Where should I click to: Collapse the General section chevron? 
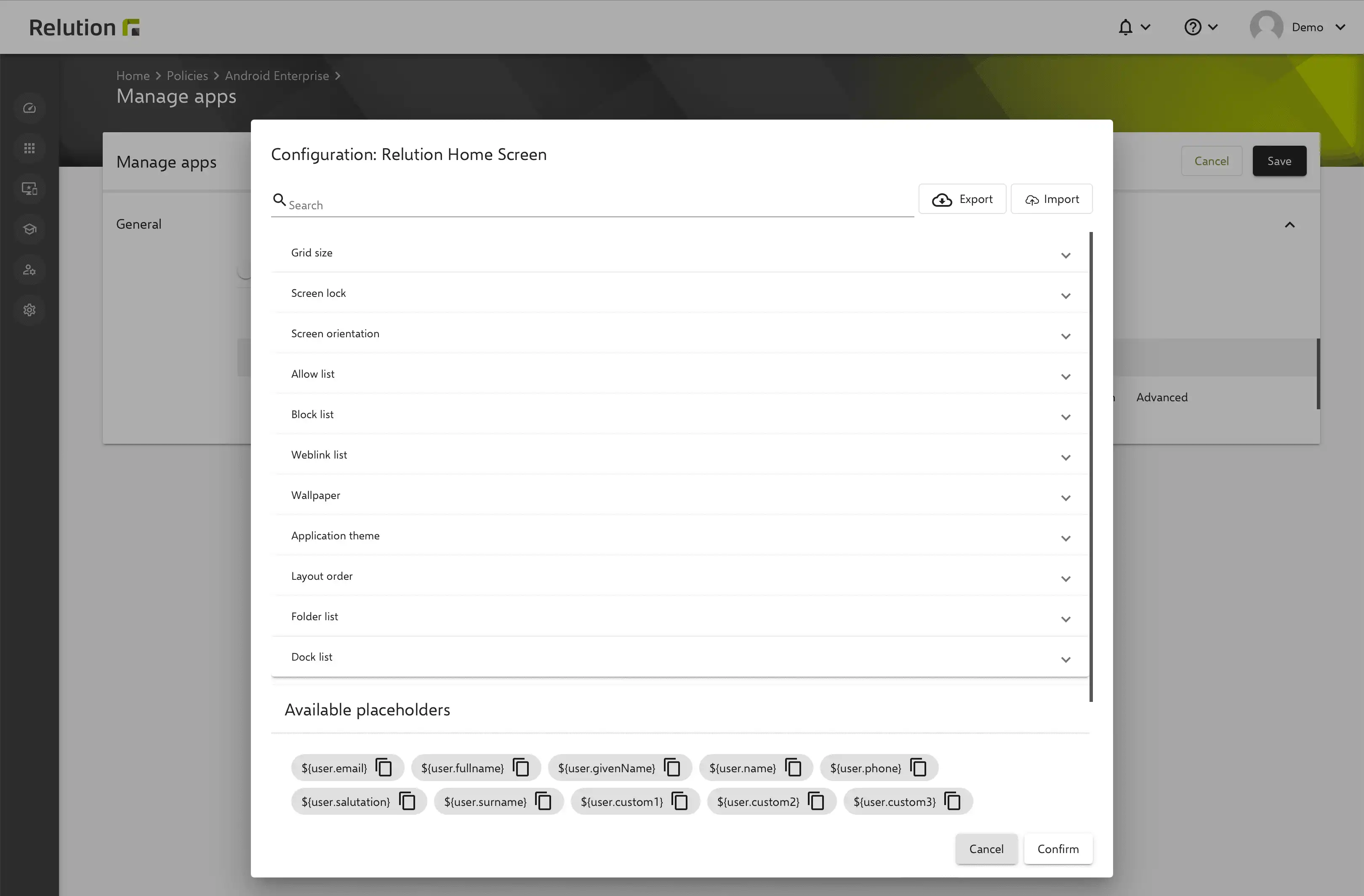pos(1289,225)
